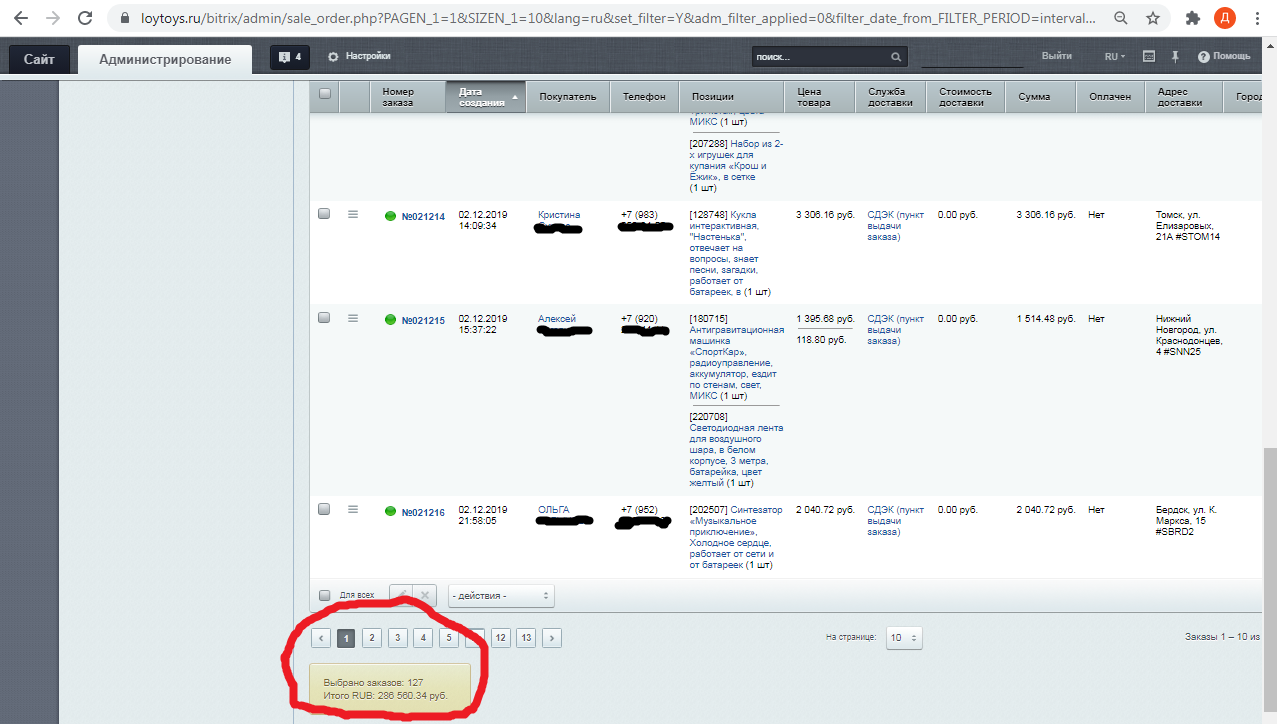Open product link Синтезатор Музыкальное приключение
Viewport: 1277px width, 724px height.
point(735,537)
